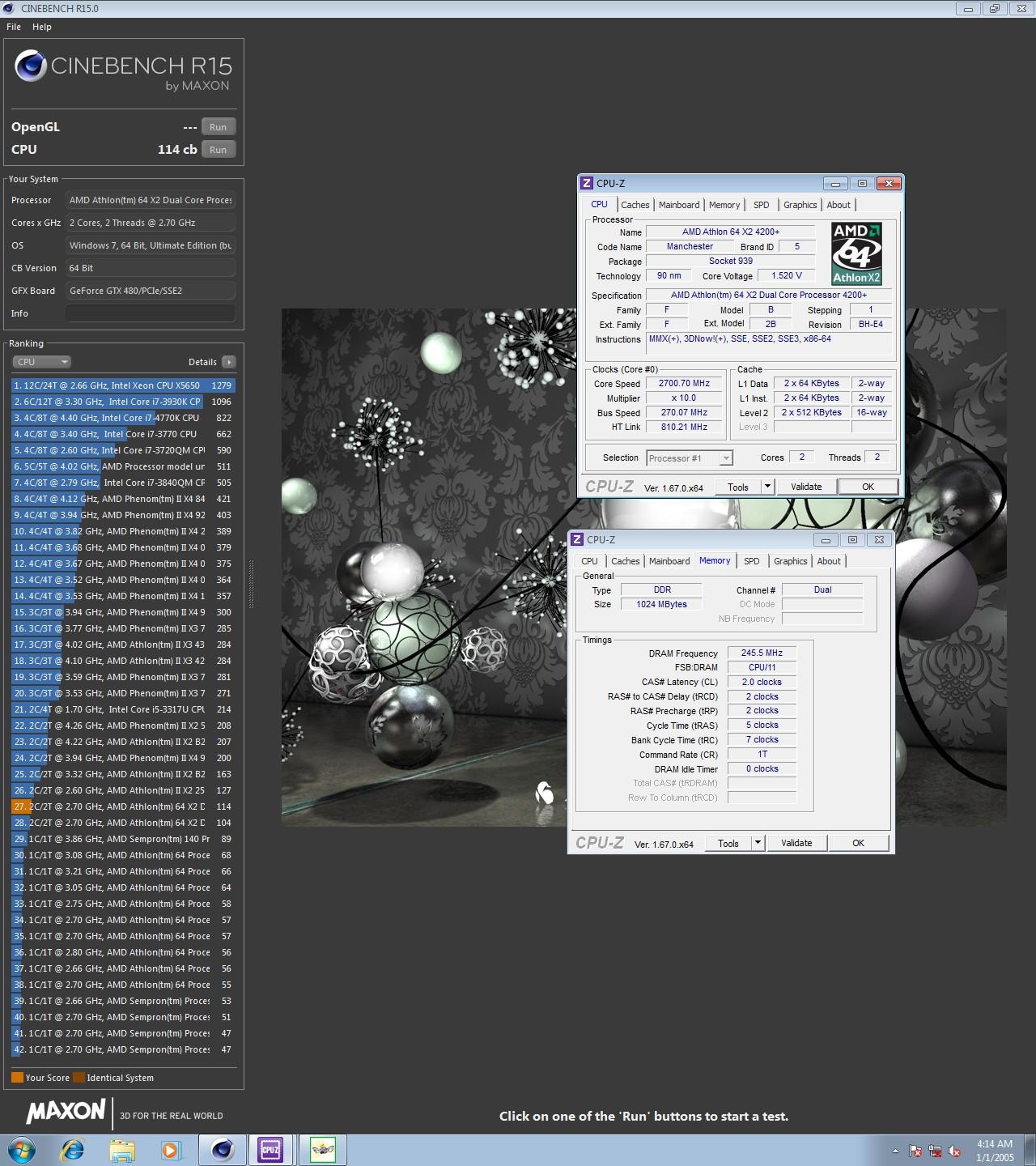Click the upper CPU-Z title bar icon
This screenshot has width=1036, height=1166.
588,184
